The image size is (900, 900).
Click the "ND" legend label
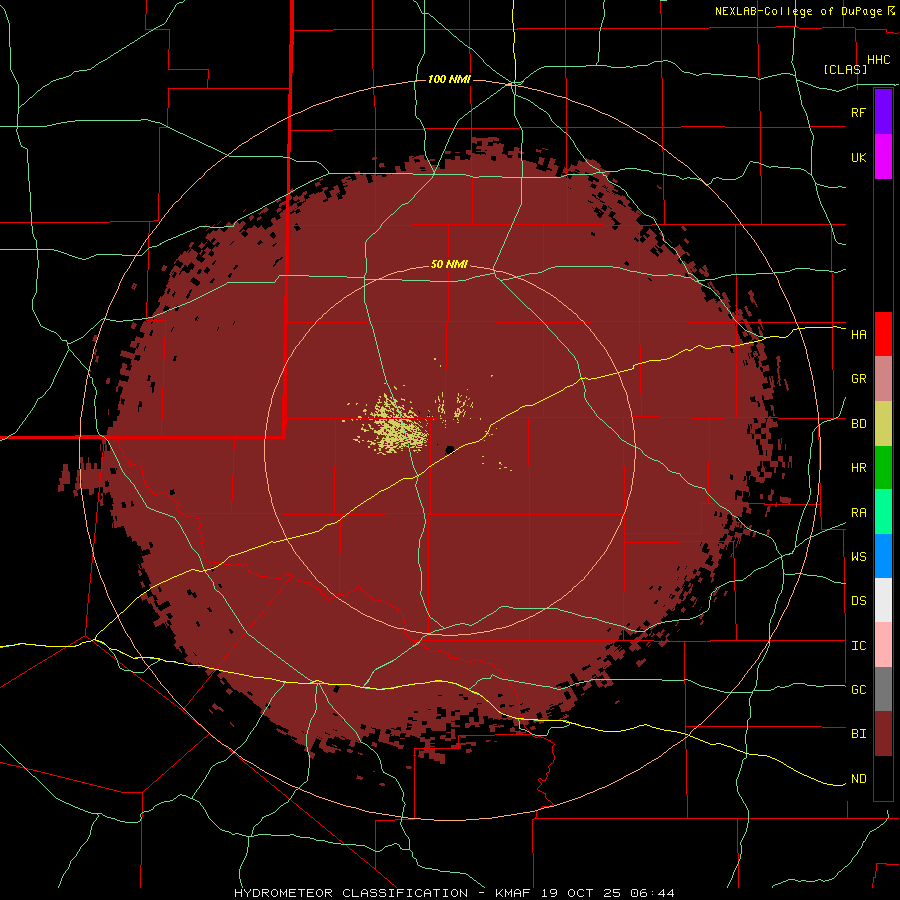[858, 779]
